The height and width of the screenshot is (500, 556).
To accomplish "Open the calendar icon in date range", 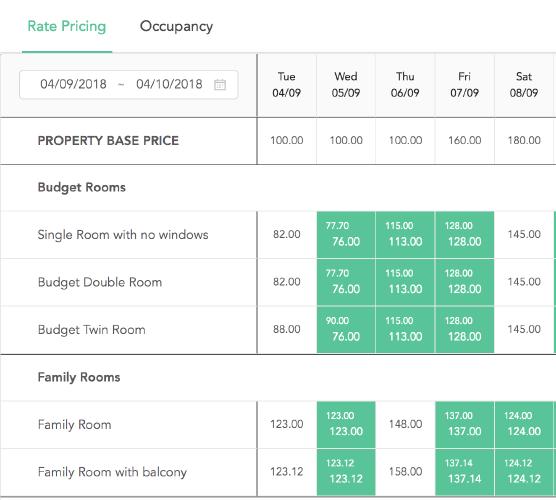I will coord(220,84).
